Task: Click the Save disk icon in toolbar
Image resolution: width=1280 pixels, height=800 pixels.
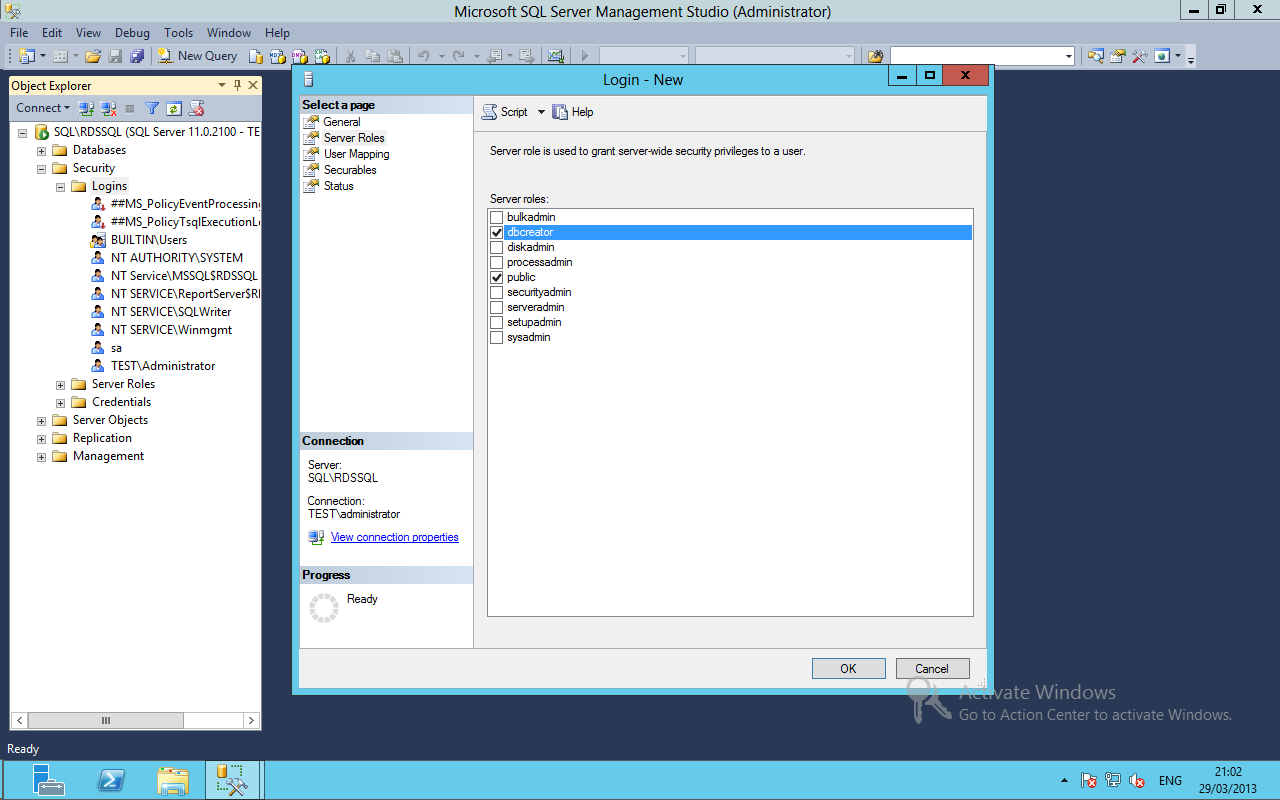Action: (x=115, y=56)
